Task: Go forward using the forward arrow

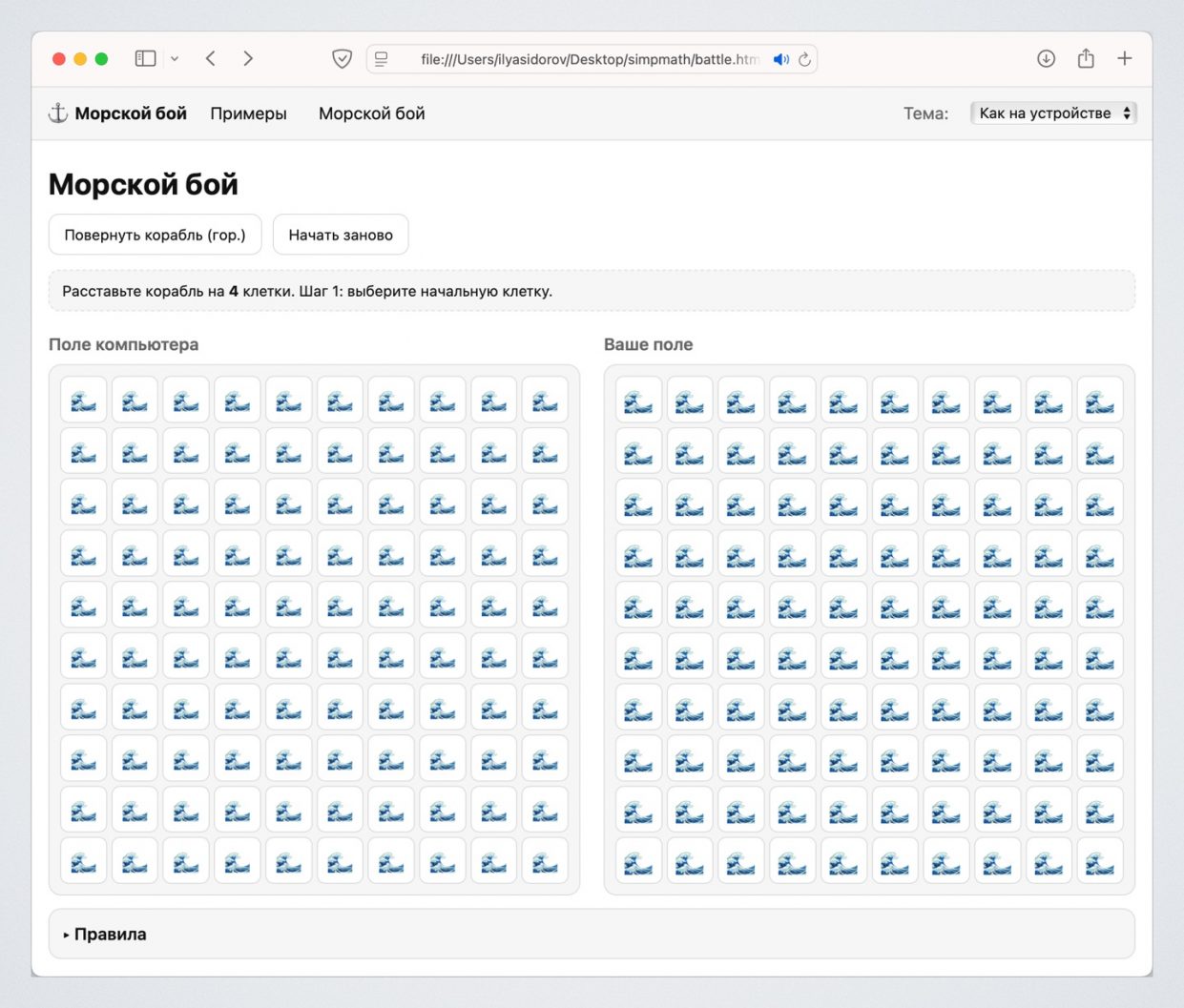Action: tap(248, 59)
